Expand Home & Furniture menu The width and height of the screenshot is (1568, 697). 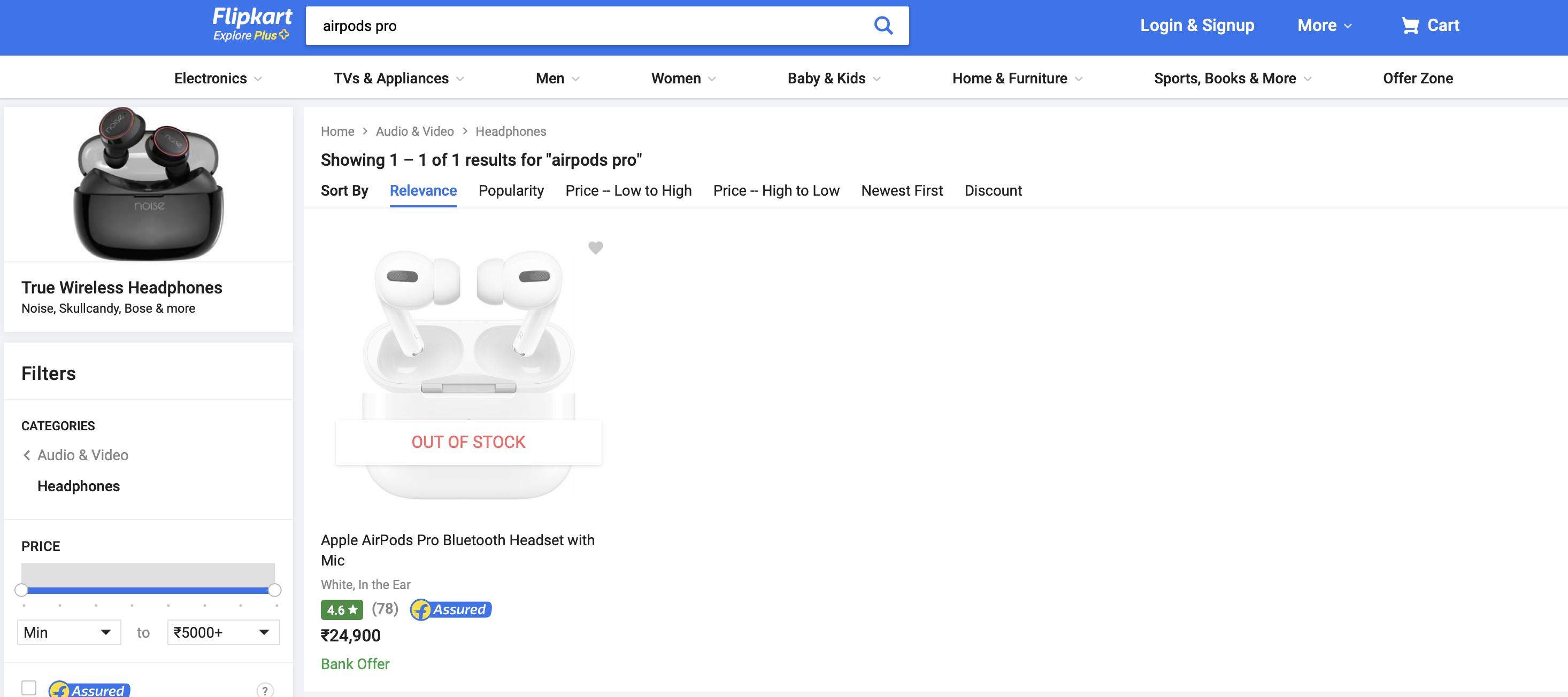tap(1017, 79)
